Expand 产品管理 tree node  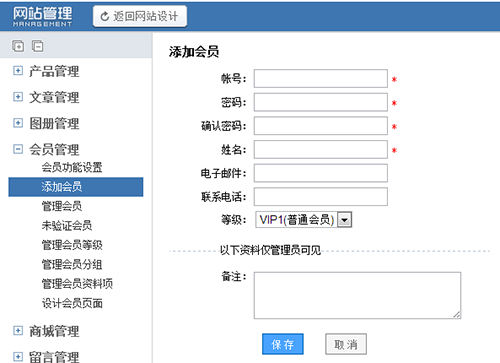tap(18, 71)
